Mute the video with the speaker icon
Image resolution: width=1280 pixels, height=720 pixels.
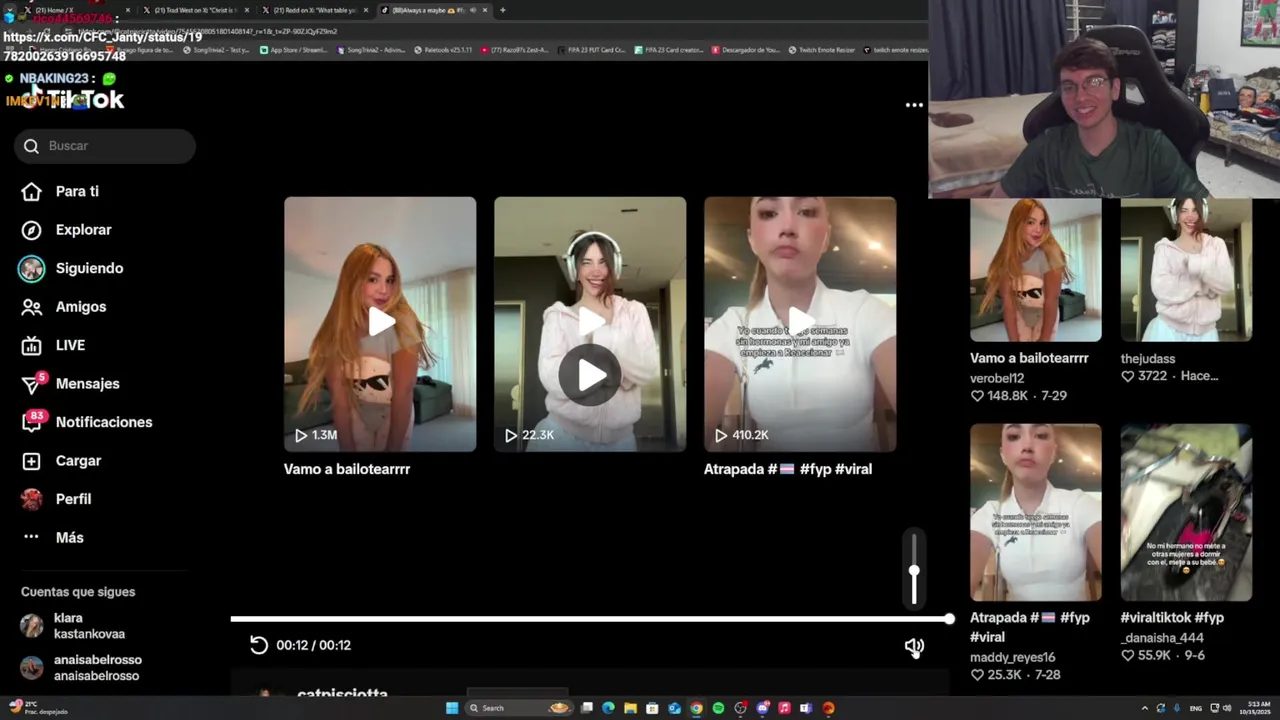[x=914, y=647]
